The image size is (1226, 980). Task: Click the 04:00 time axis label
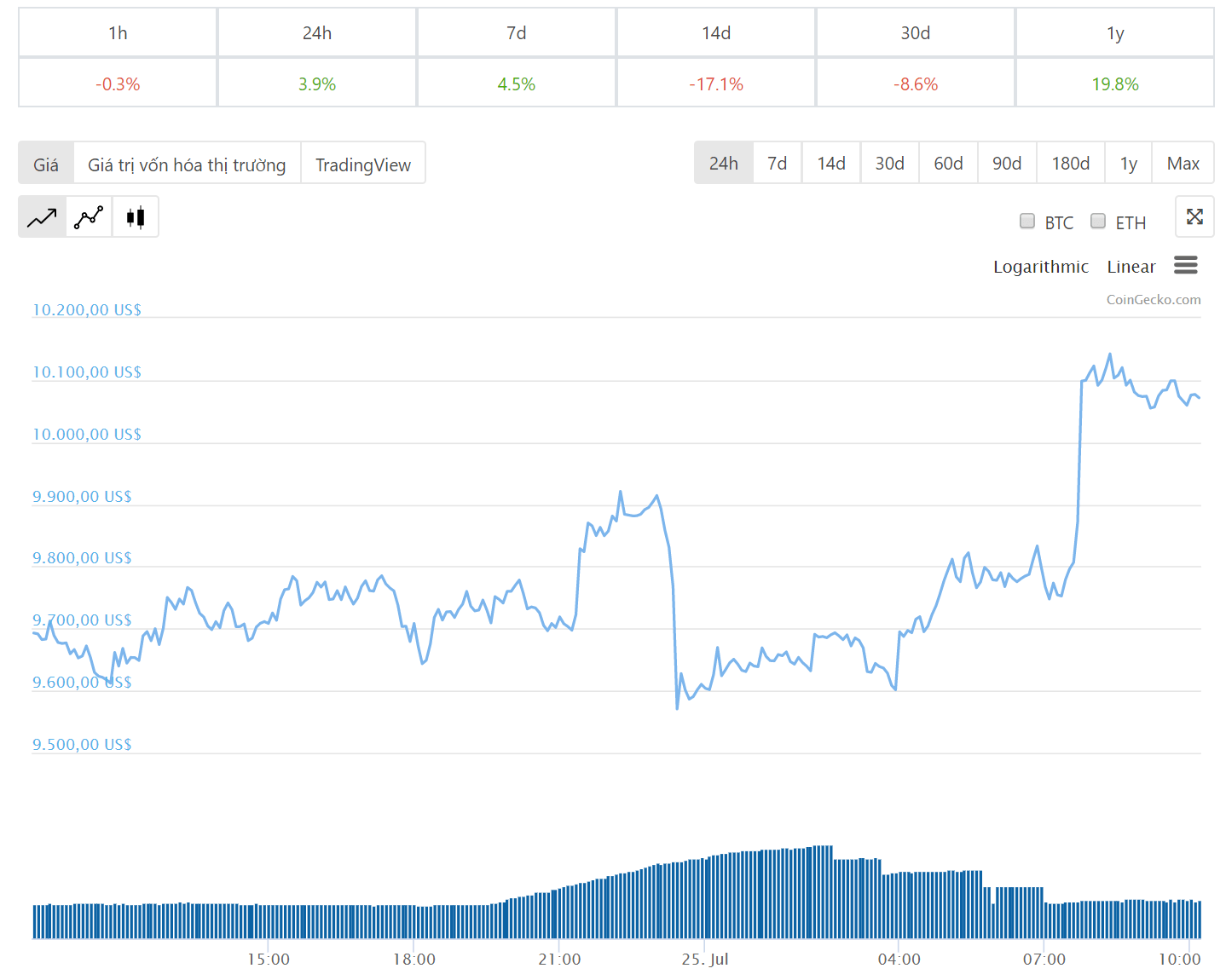(899, 959)
